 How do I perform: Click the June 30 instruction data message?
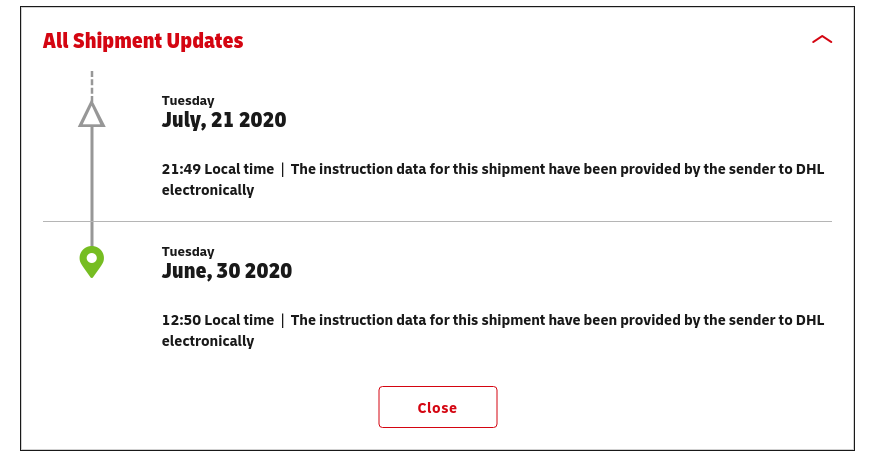(493, 330)
